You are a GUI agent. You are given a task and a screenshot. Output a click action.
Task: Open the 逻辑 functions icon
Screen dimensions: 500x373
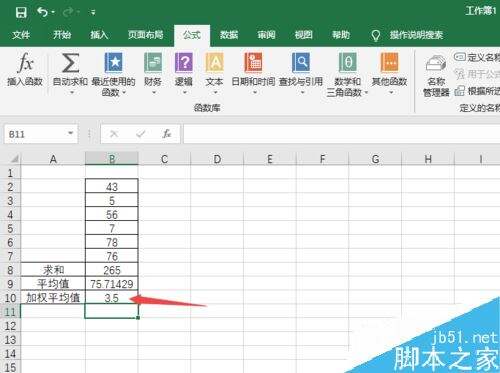click(x=184, y=63)
